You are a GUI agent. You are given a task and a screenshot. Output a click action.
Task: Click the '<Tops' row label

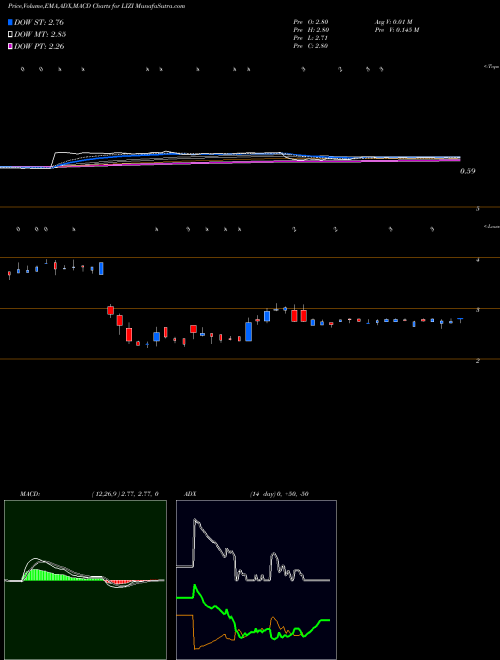pos(491,67)
